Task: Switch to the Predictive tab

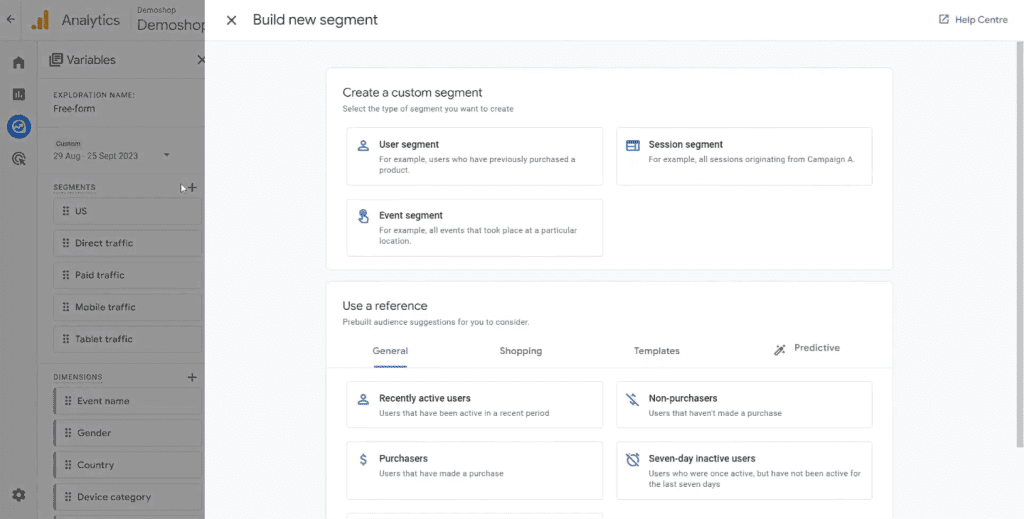Action: [807, 349]
